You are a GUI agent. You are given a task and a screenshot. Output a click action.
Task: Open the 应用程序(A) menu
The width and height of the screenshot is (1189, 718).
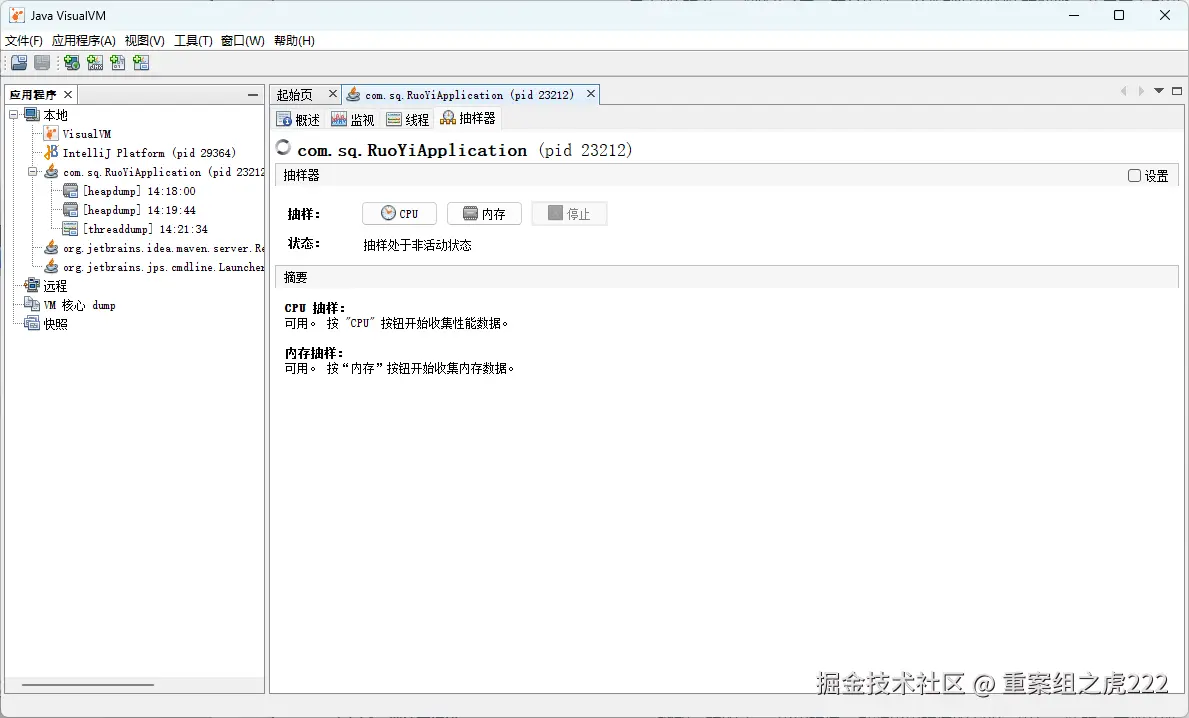coord(83,41)
